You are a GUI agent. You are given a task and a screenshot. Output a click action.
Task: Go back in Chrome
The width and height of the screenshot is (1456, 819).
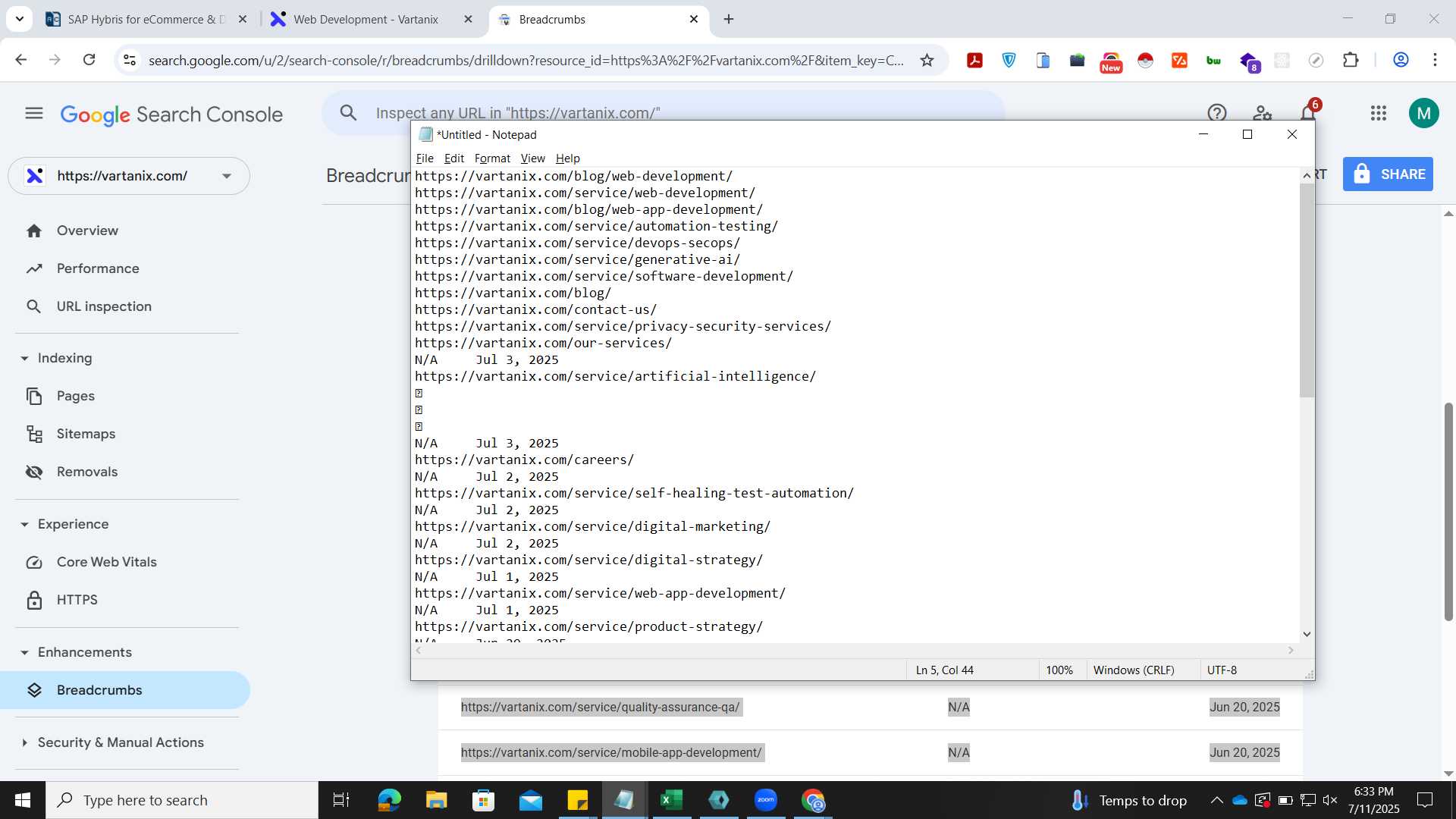tap(21, 60)
